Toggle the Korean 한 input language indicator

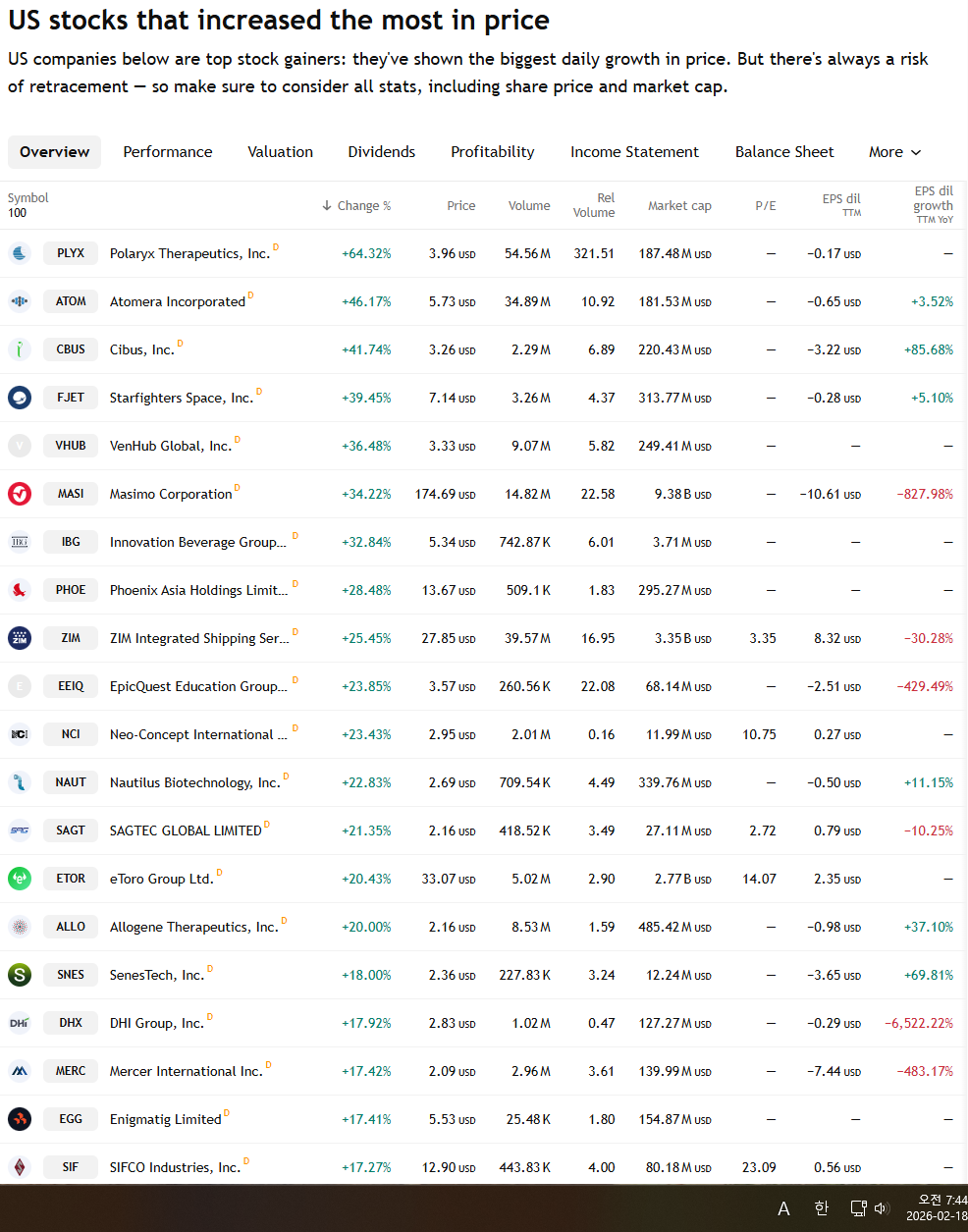point(822,1208)
